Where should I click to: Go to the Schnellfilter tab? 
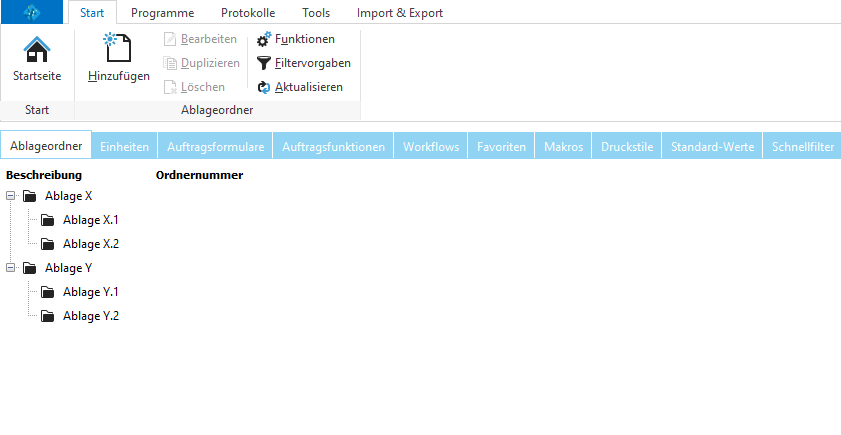click(x=803, y=147)
